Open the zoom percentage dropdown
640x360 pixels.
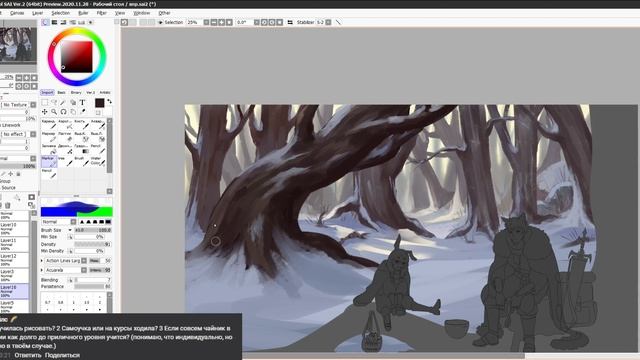pos(206,22)
